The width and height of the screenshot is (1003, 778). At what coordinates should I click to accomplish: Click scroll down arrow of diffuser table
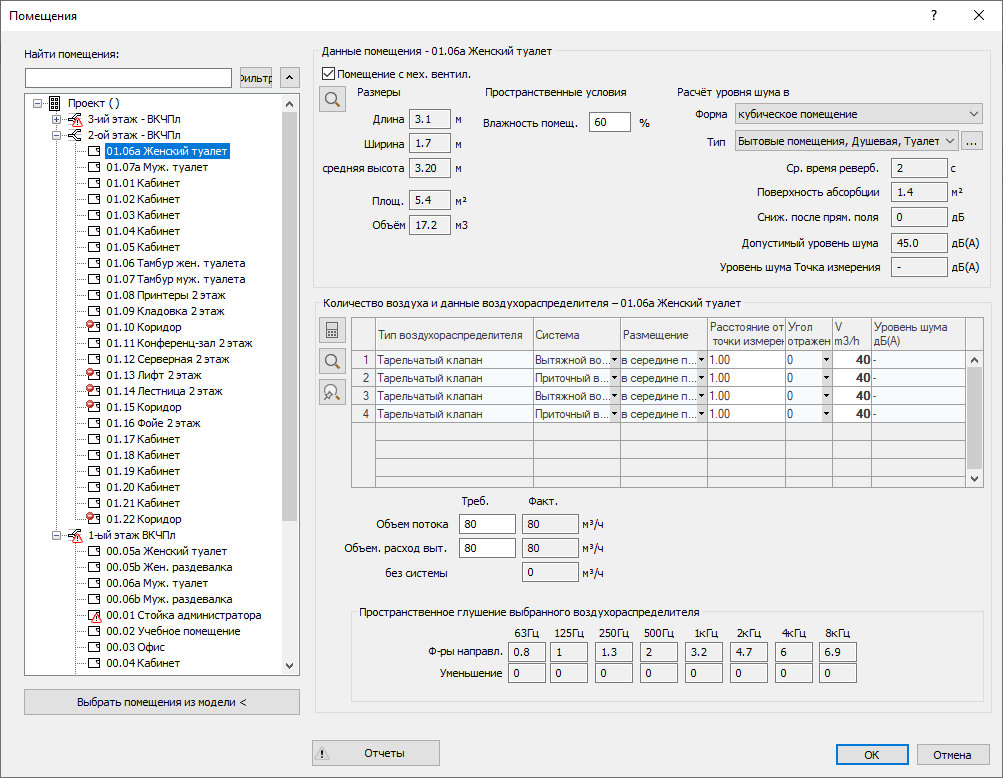(x=974, y=479)
